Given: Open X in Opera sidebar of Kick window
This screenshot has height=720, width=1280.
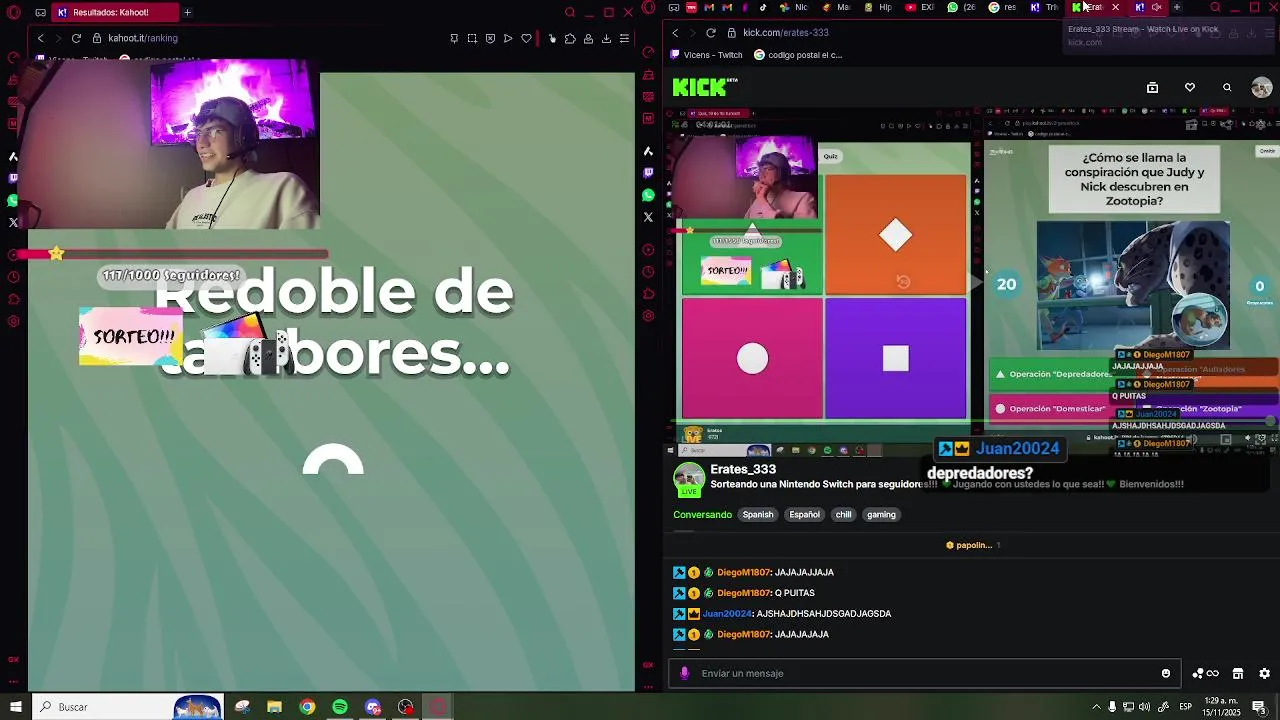Looking at the screenshot, I should (648, 217).
